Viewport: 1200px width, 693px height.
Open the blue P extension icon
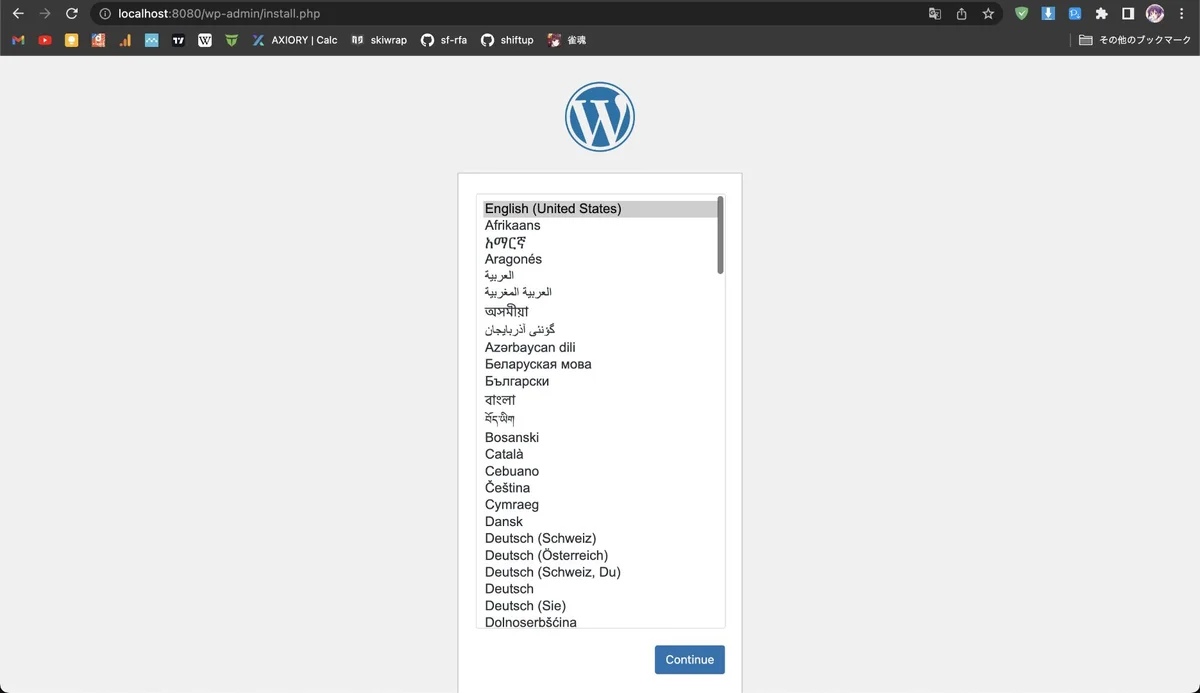click(1075, 14)
